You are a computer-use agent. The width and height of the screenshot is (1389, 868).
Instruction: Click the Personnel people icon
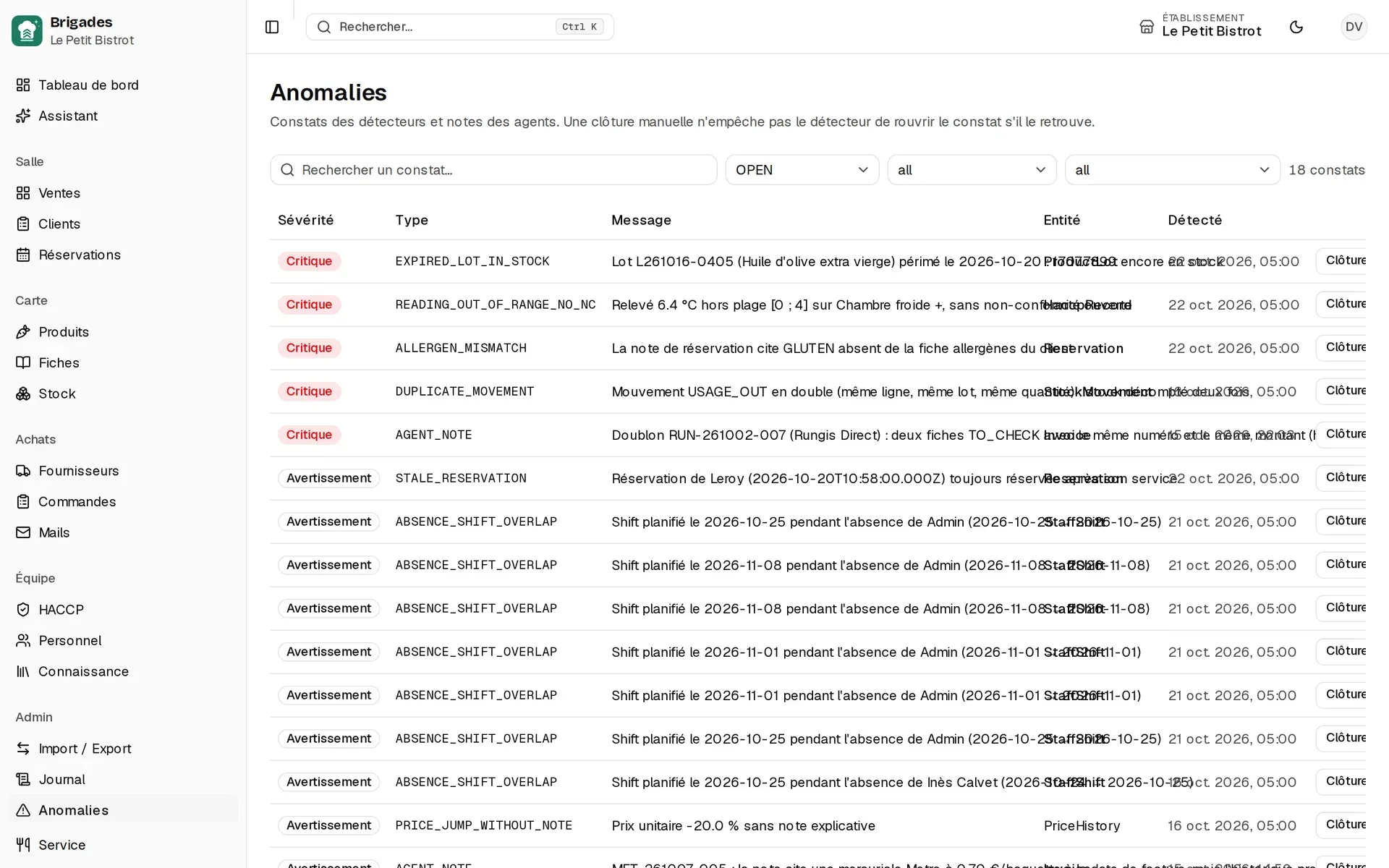coord(23,640)
